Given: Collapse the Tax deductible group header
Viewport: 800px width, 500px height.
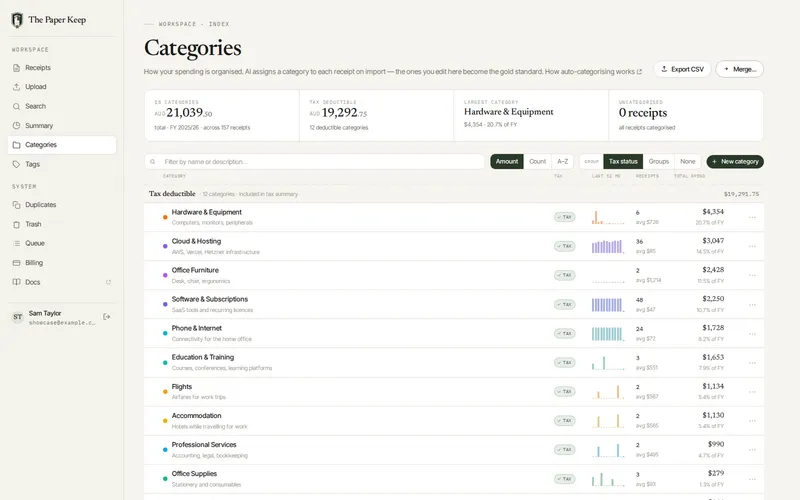Looking at the screenshot, I should 454,194.
